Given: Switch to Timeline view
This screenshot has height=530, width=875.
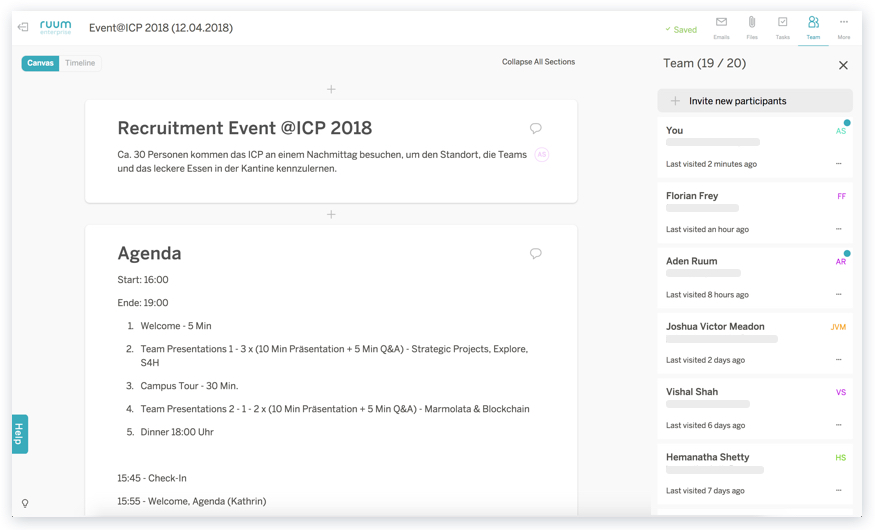Looking at the screenshot, I should pyautogui.click(x=80, y=63).
